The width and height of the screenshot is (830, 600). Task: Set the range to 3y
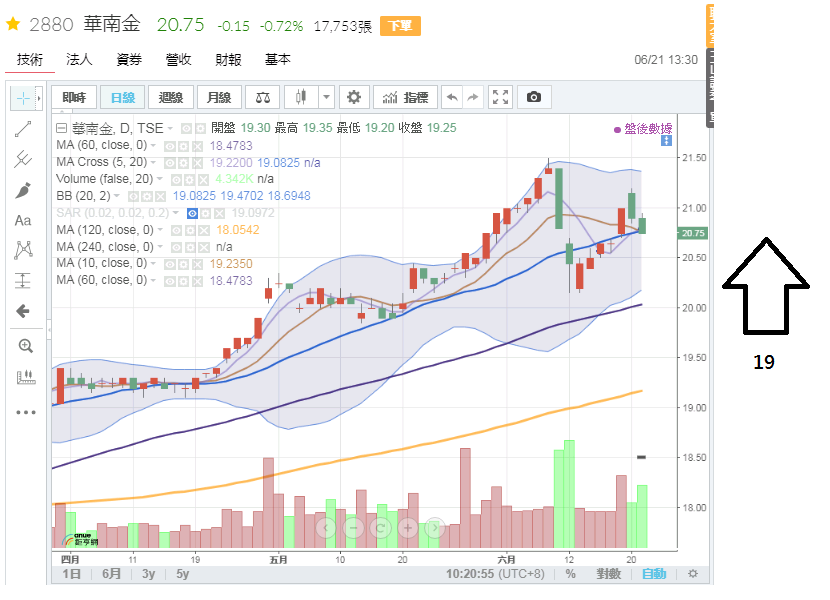(148, 574)
